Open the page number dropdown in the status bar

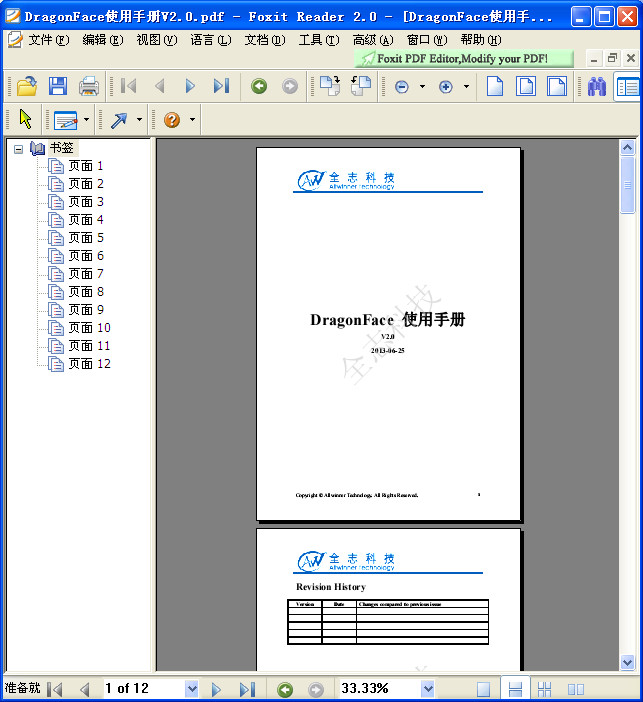point(192,689)
